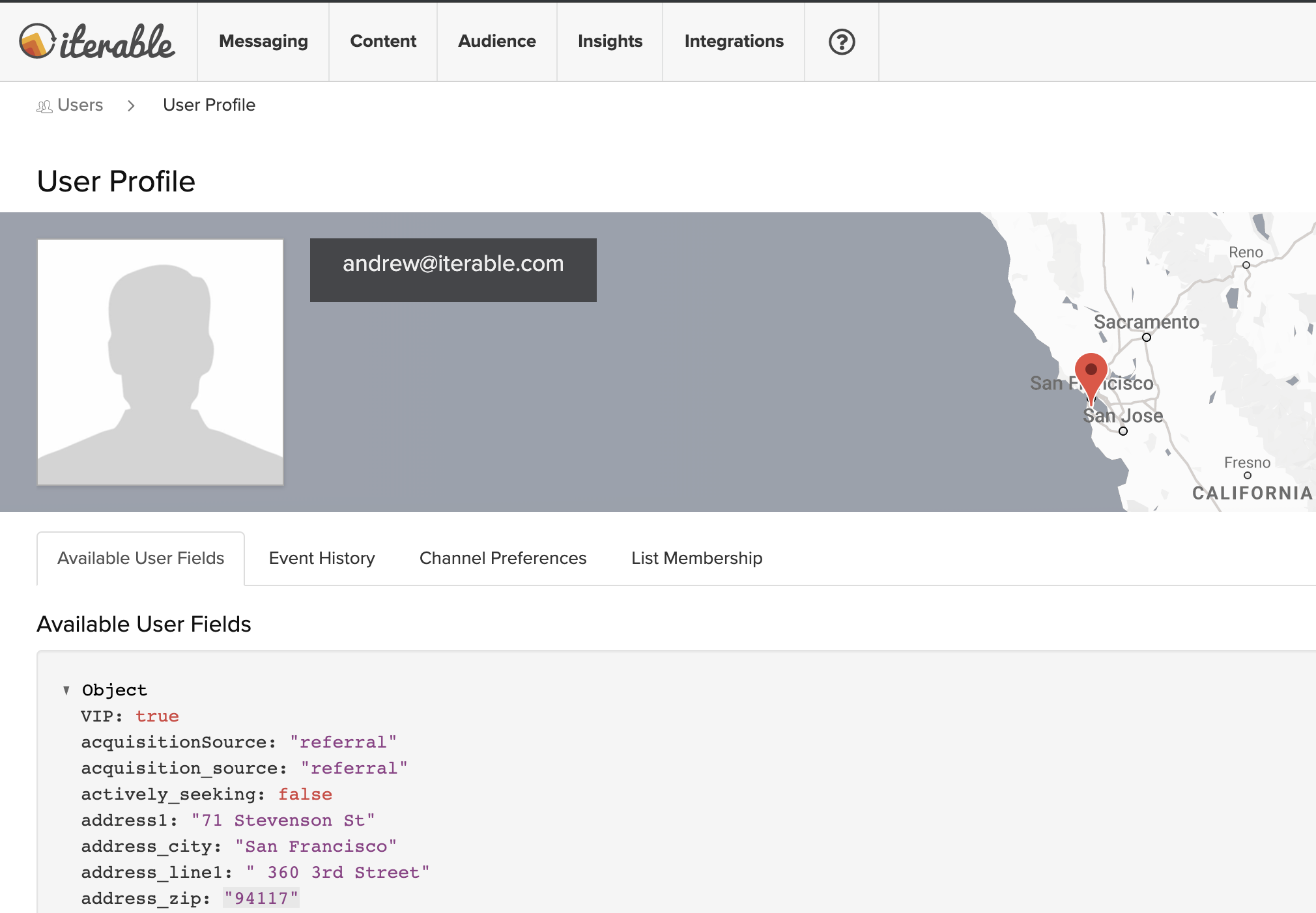
Task: Click the Sacramento label on map
Action: 1146,322
